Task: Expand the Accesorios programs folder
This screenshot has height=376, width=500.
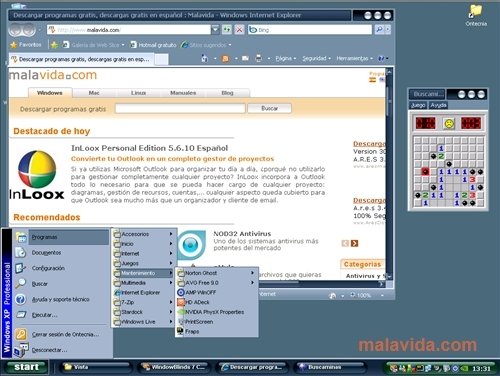Action: (143, 234)
